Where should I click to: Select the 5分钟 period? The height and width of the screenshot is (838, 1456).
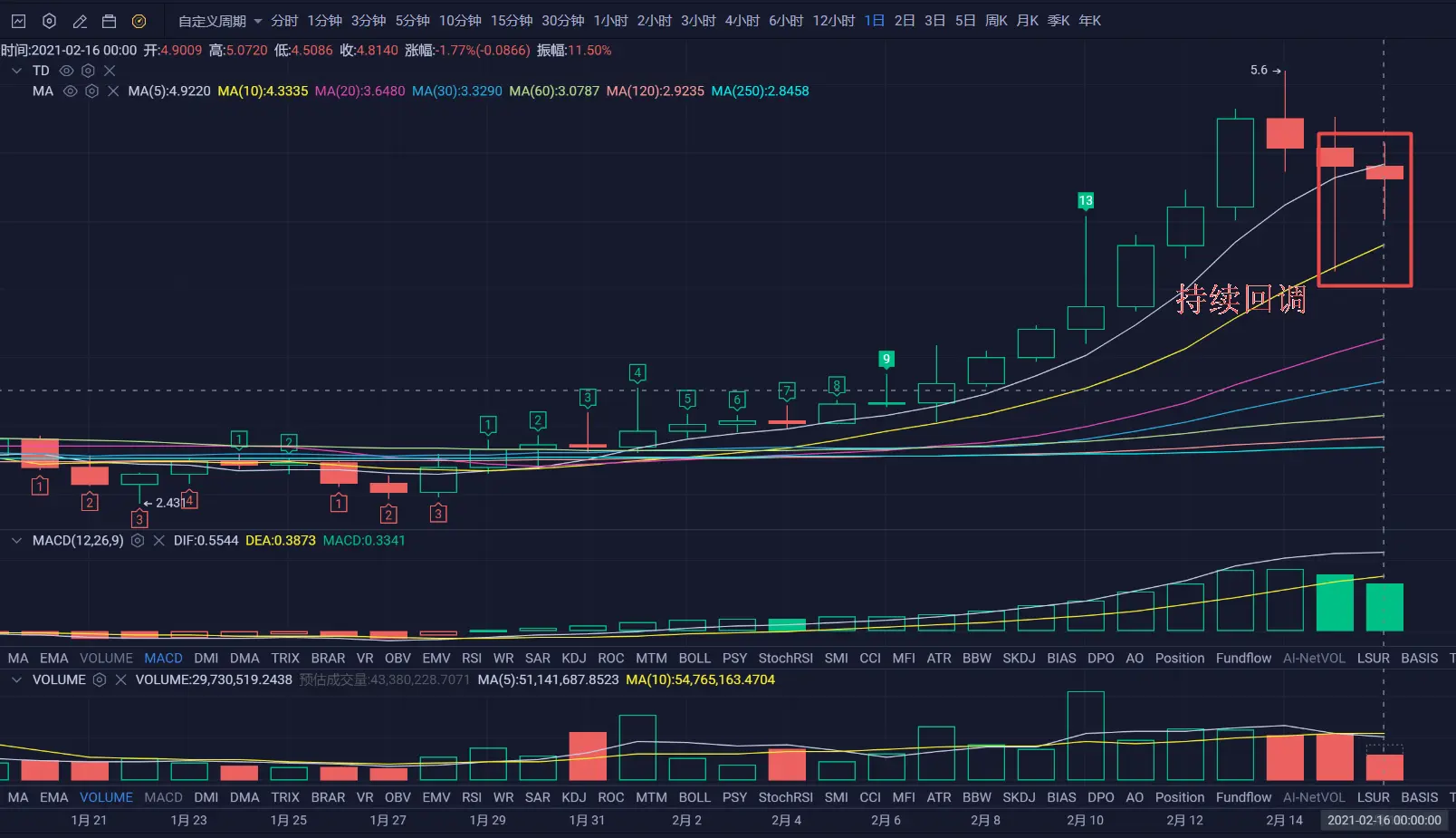(412, 21)
